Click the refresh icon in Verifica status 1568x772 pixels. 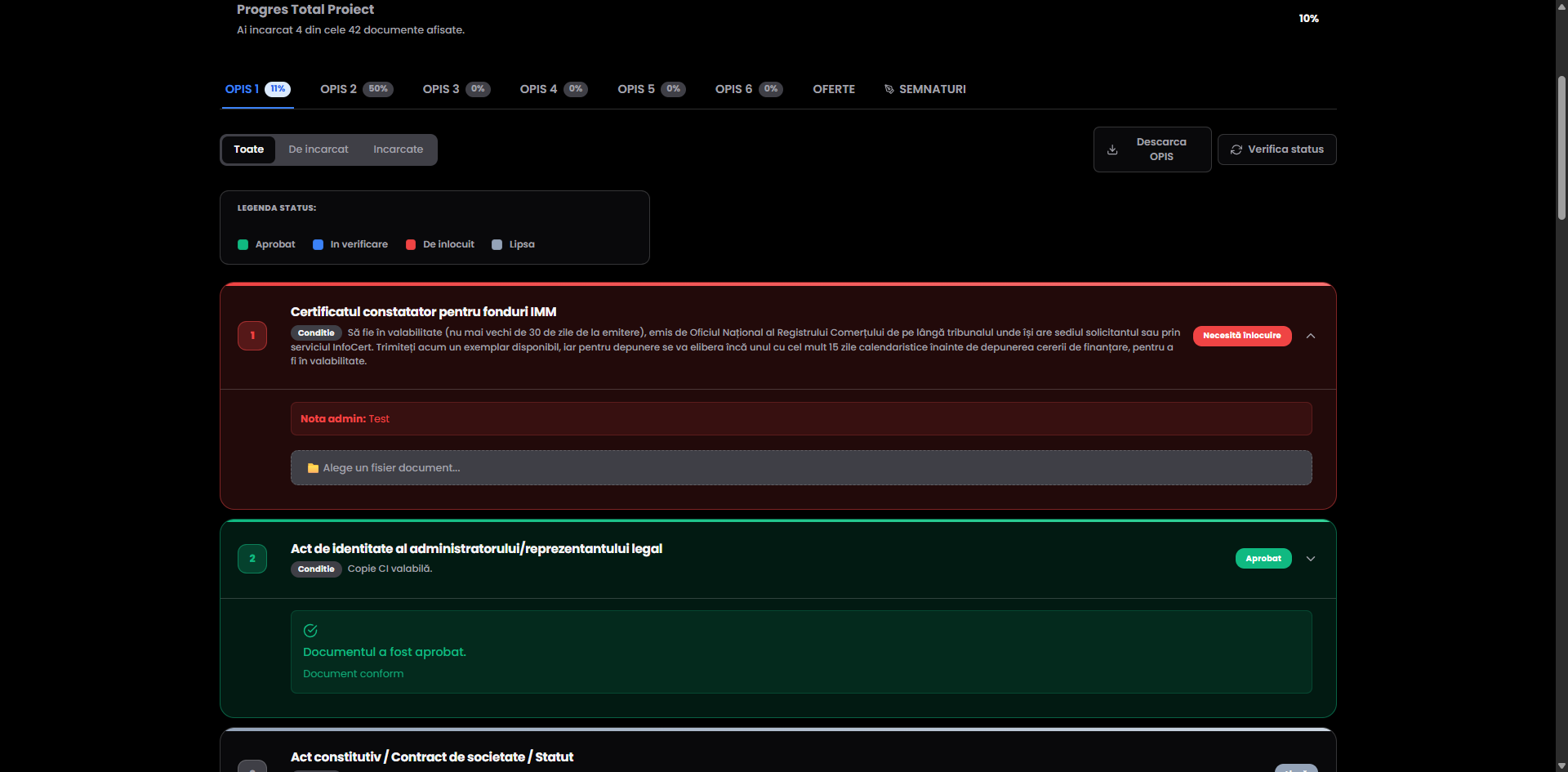(1236, 149)
